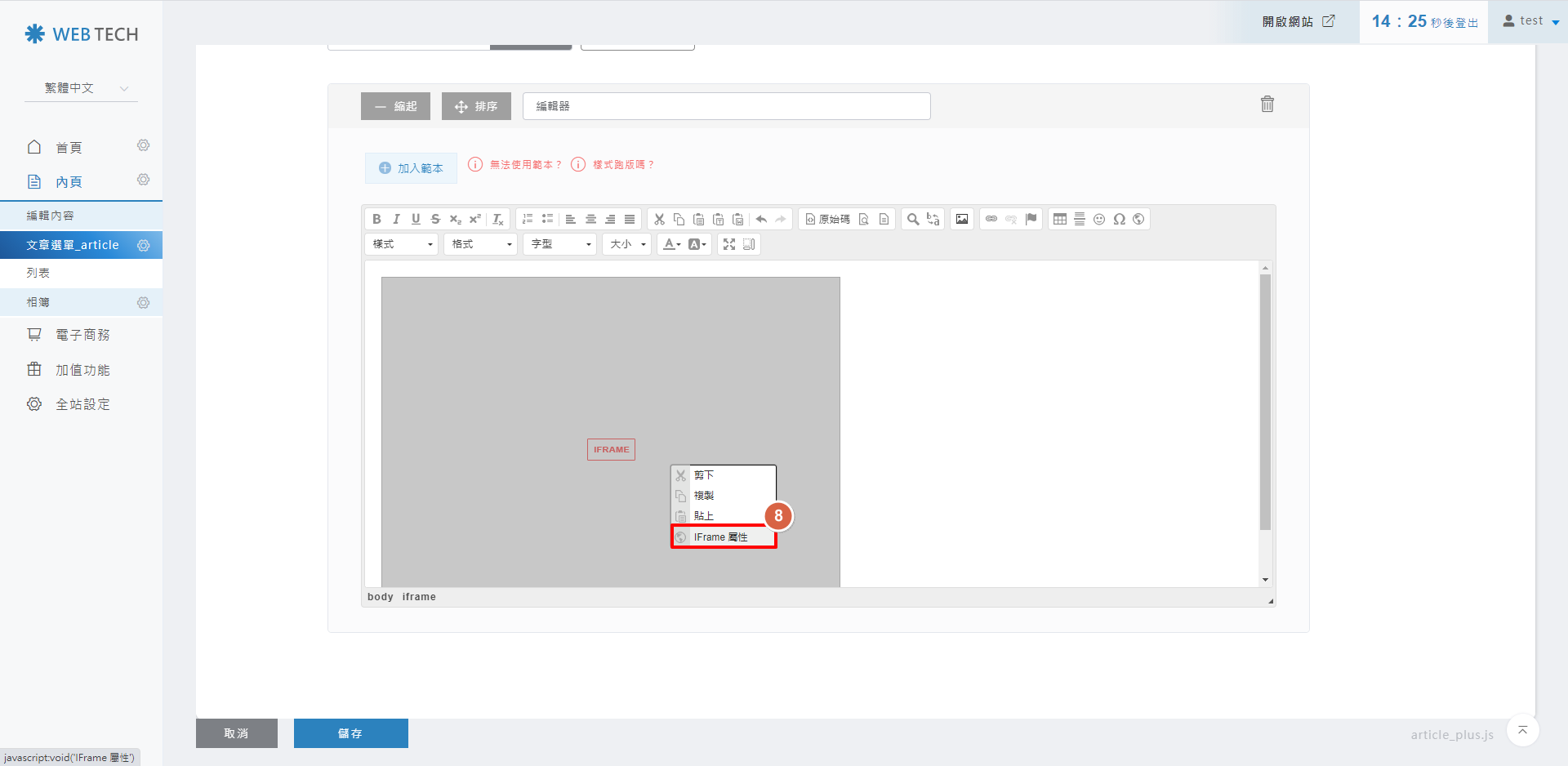This screenshot has width=1568, height=766.
Task: Insert a table via toolbar icon
Action: [x=1060, y=219]
